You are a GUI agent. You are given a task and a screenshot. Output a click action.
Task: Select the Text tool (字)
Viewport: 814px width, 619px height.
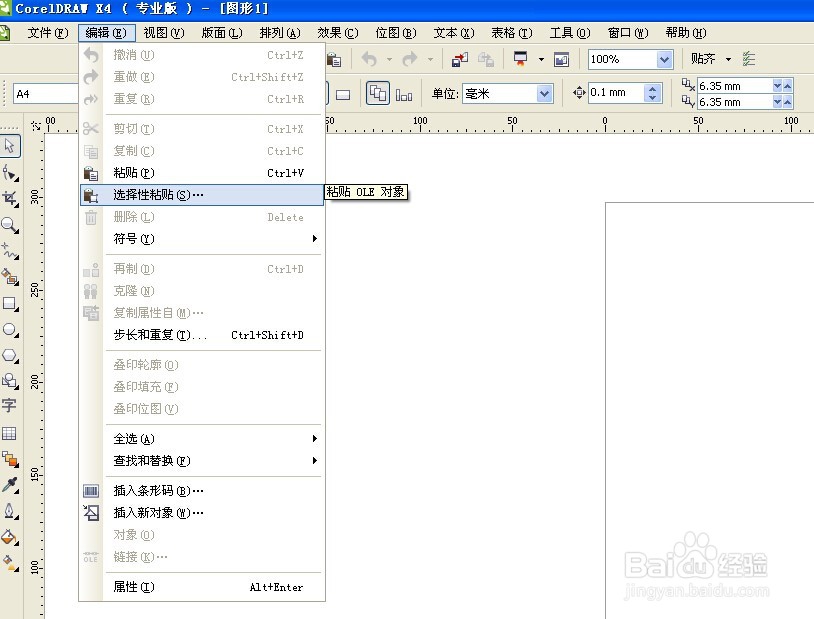9,406
